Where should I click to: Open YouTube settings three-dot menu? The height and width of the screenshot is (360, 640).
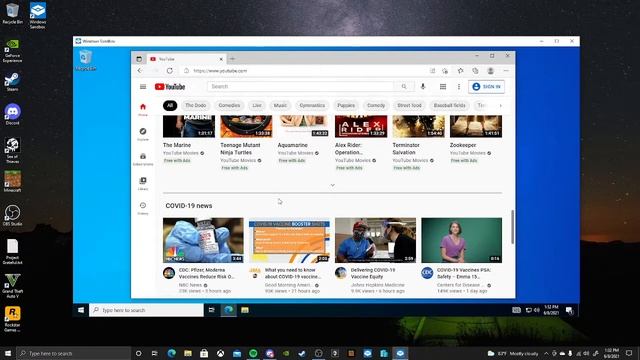pyautogui.click(x=459, y=87)
